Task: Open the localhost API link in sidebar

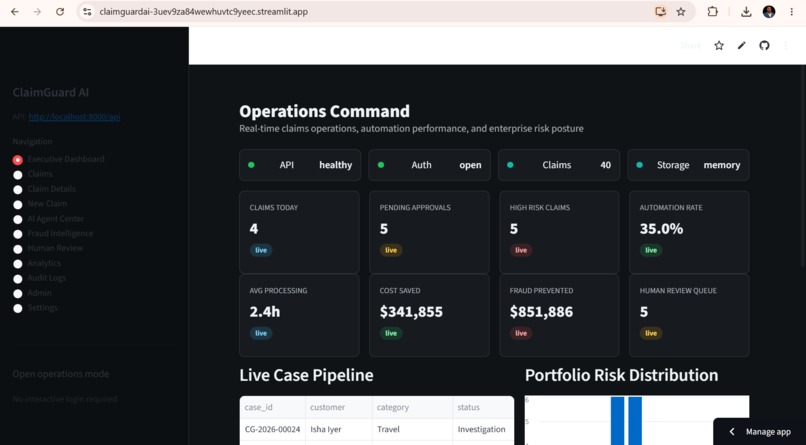Action: pyautogui.click(x=75, y=117)
